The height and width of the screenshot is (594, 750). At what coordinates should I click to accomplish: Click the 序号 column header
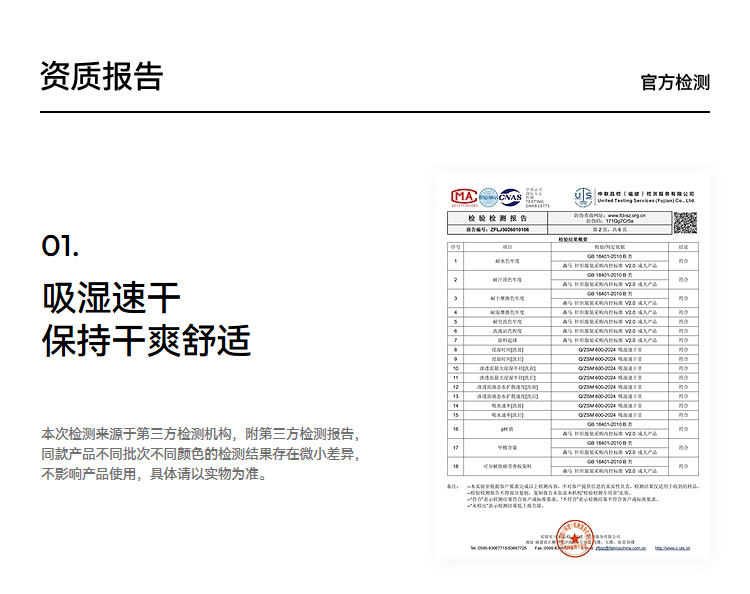click(x=455, y=247)
